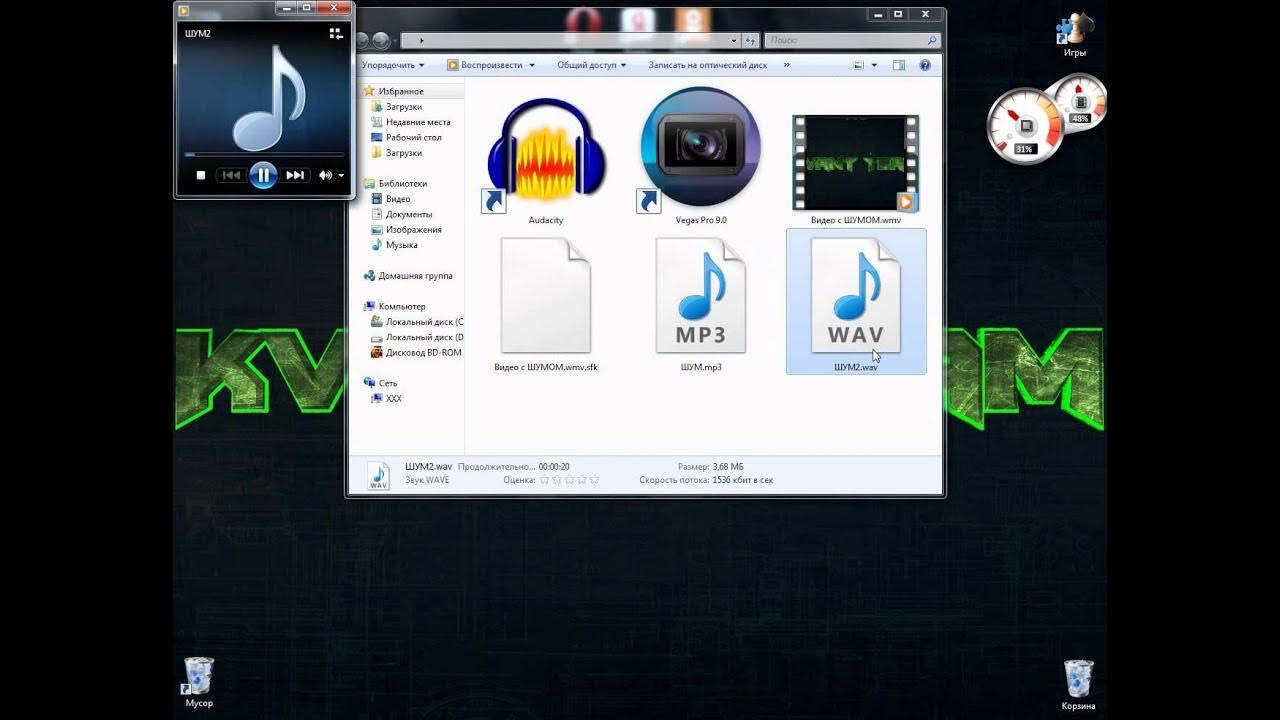Pause playback in the media player
1280x720 pixels.
(263, 175)
